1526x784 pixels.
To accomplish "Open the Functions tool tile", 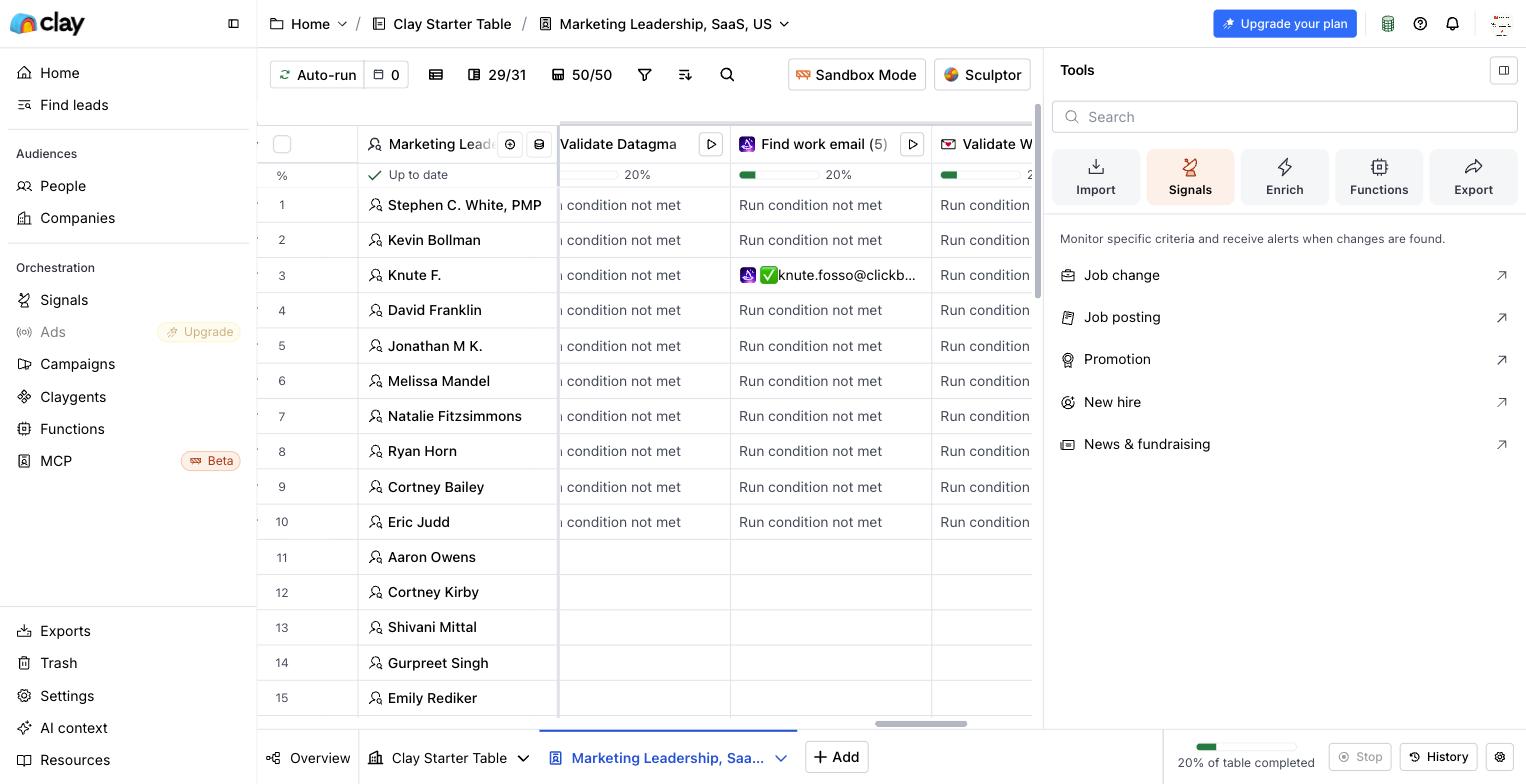I will [1379, 177].
